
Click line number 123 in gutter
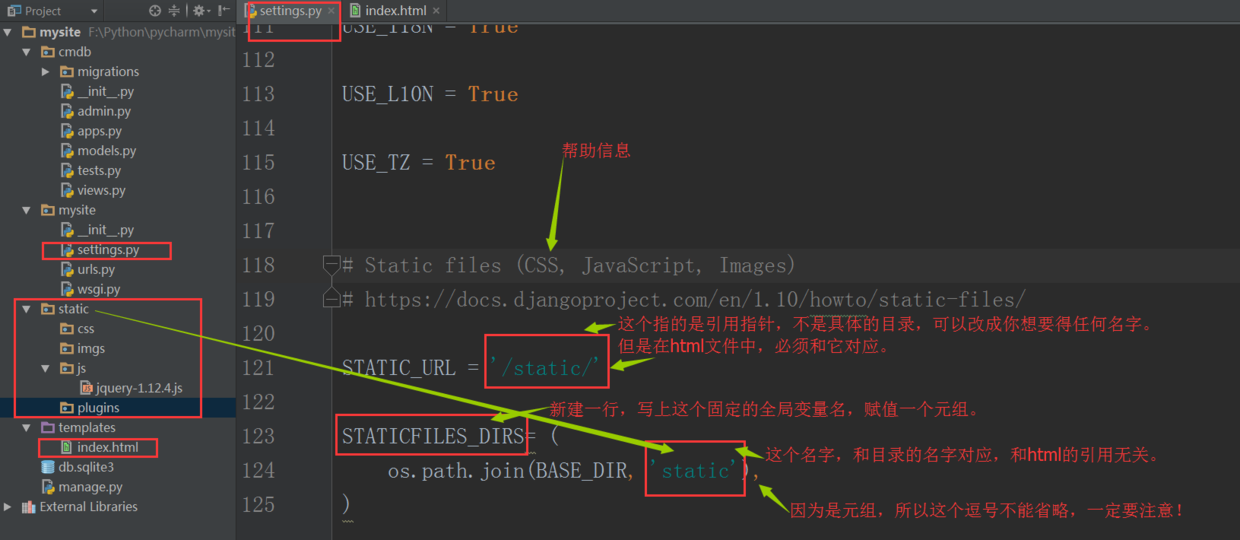258,436
